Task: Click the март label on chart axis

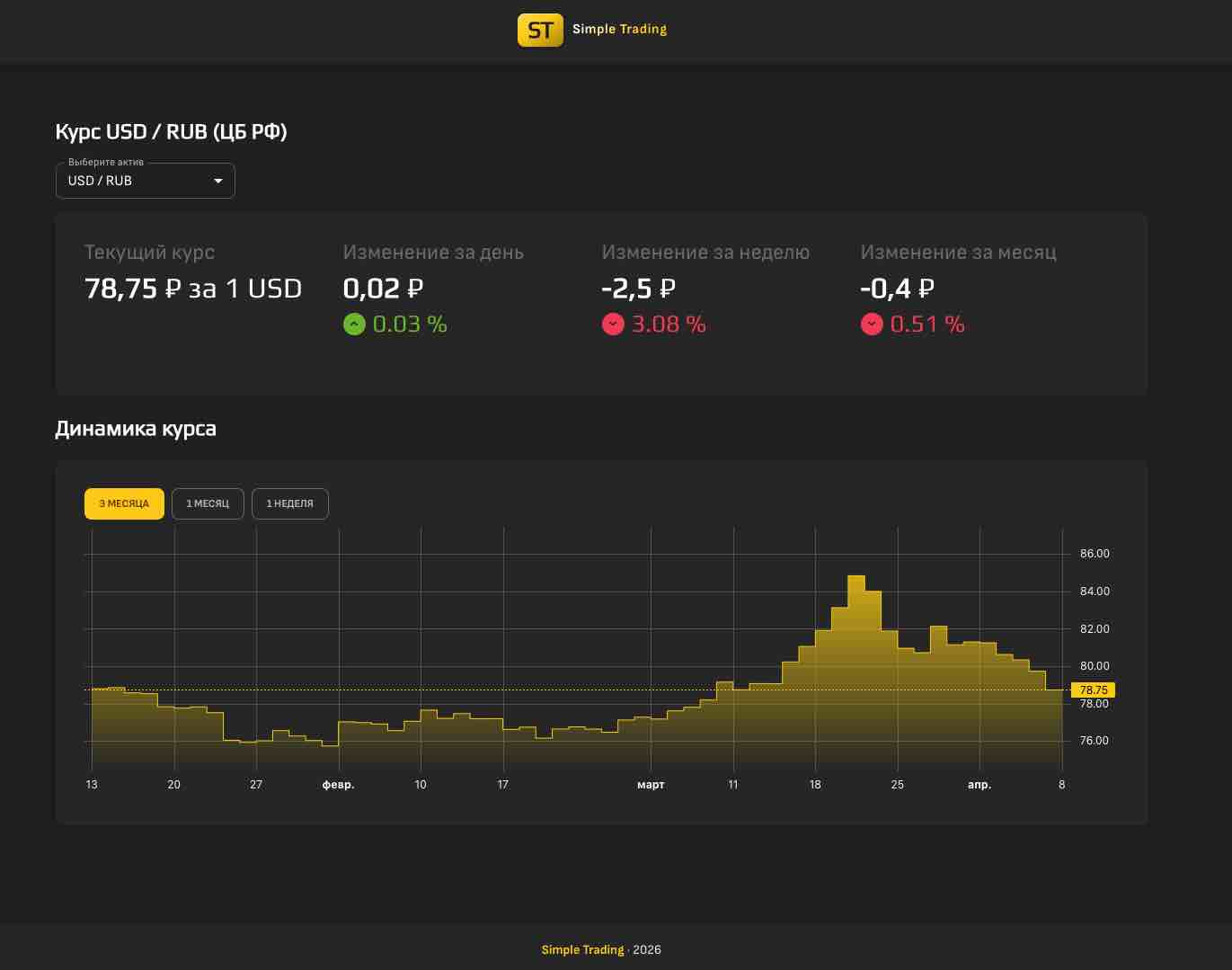Action: [x=651, y=785]
